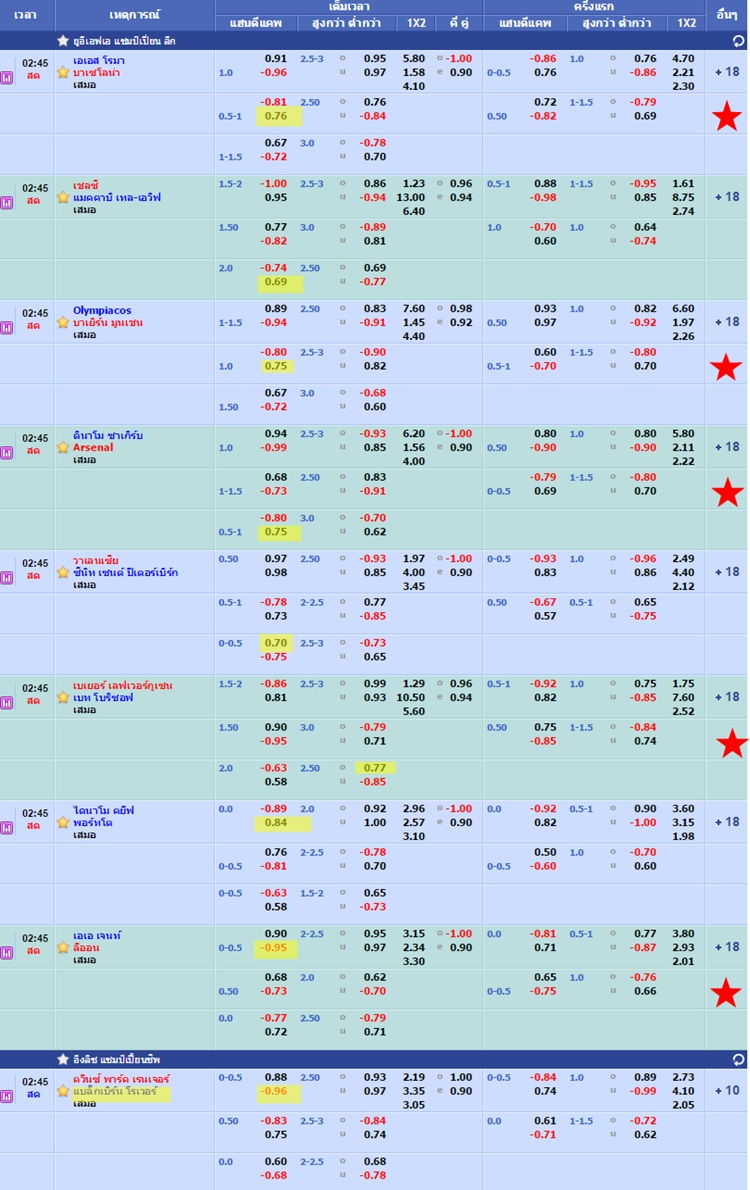Viewport: 750px width, 1190px height.
Task: Pick 1X2 odds 13.00 in เชลซี row
Action: (x=411, y=197)
